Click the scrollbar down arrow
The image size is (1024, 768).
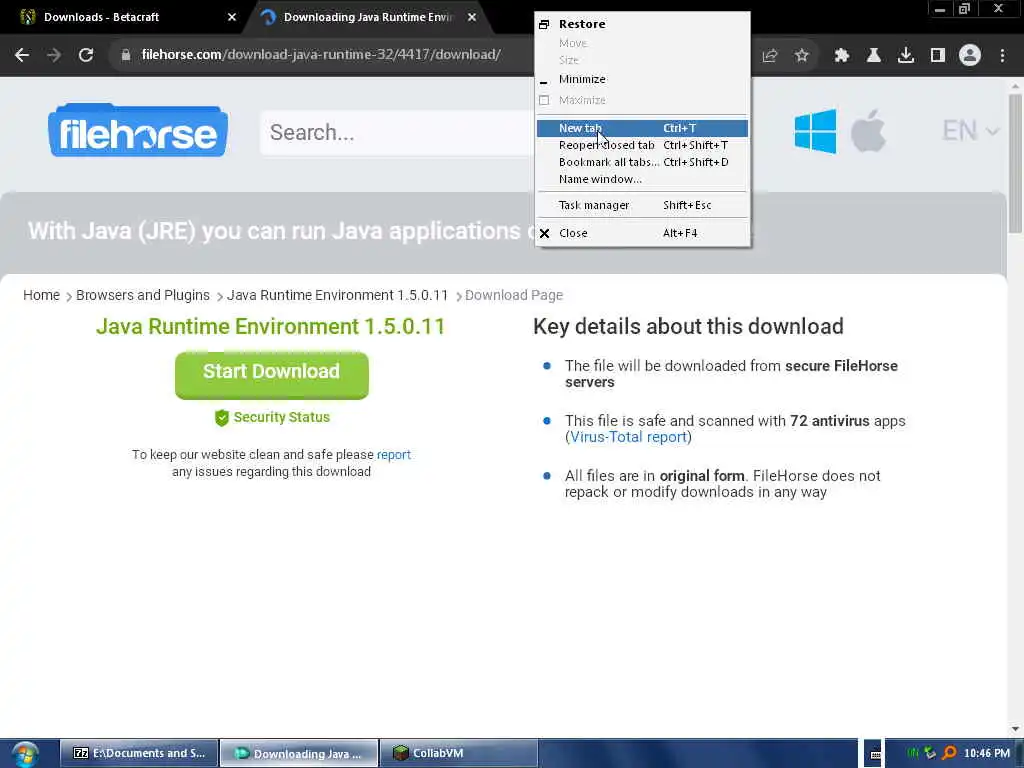(1015, 729)
